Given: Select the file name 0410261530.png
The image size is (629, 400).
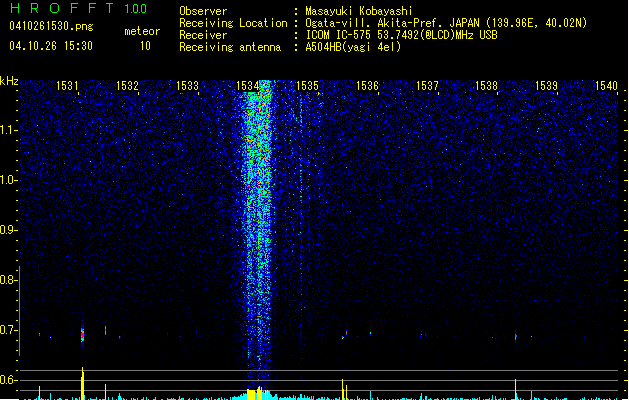Looking at the screenshot, I should [x=51, y=26].
